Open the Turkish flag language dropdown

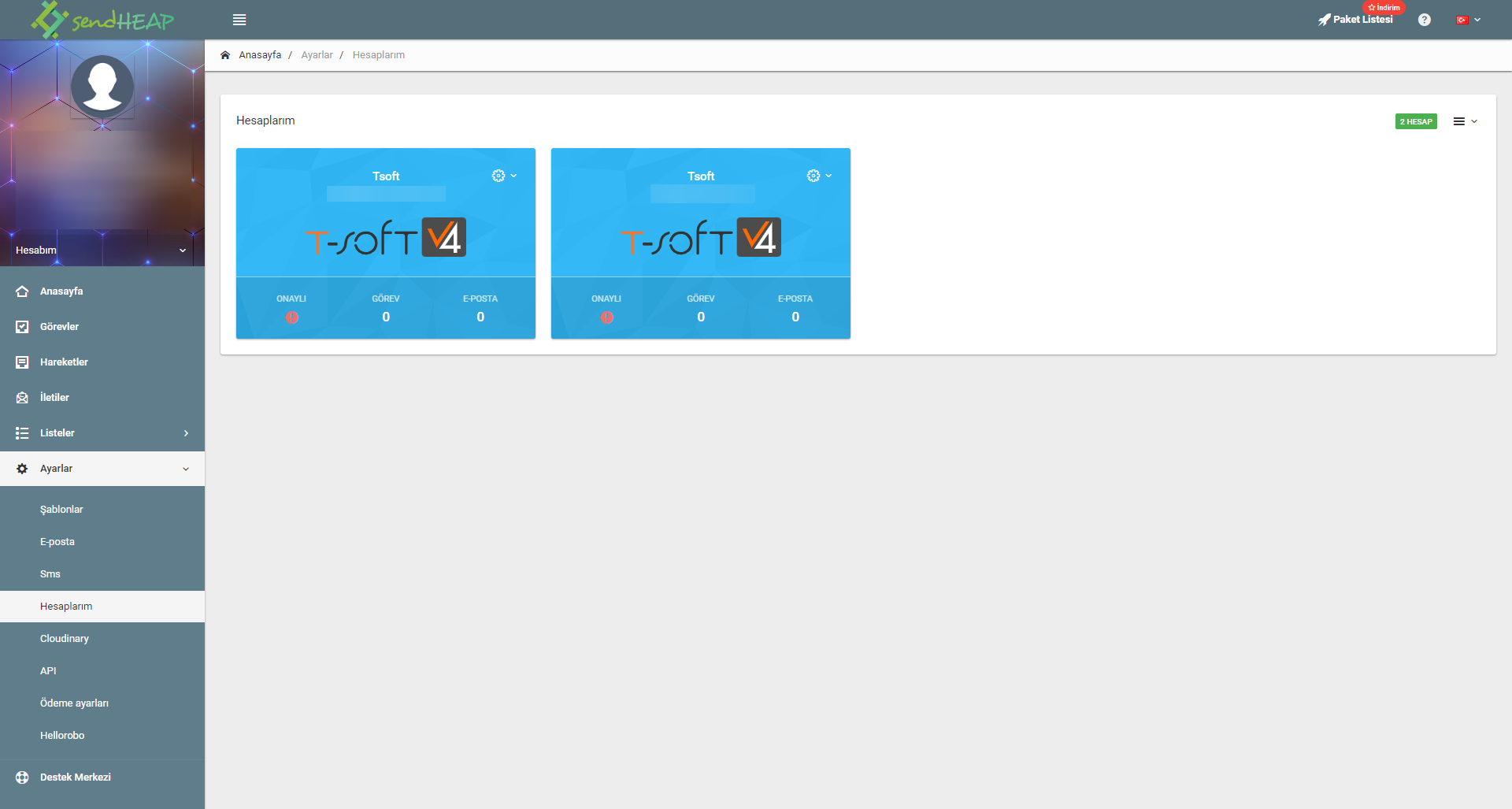[1468, 20]
